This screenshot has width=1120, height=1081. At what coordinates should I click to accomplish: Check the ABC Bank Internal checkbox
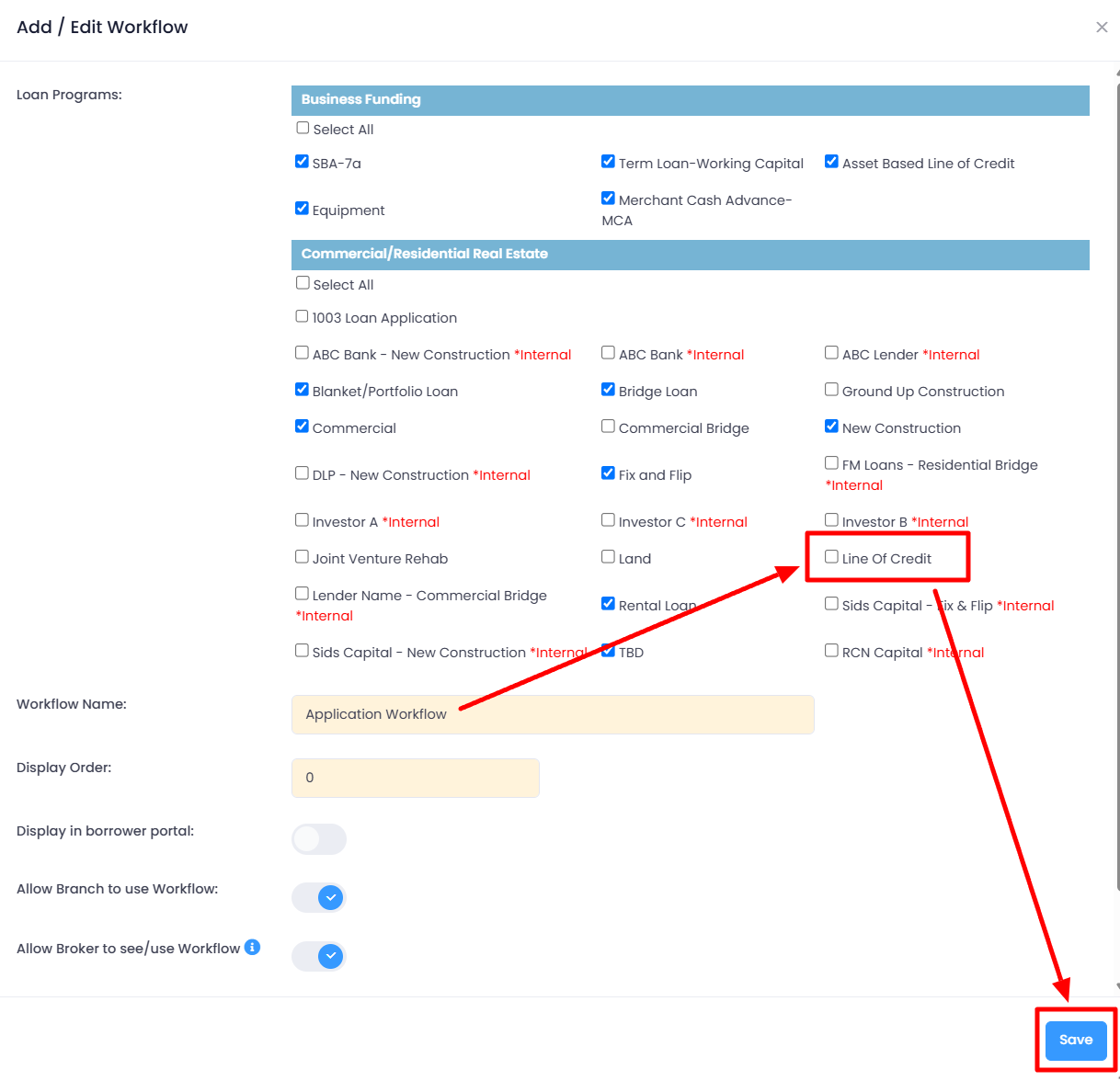(x=608, y=352)
